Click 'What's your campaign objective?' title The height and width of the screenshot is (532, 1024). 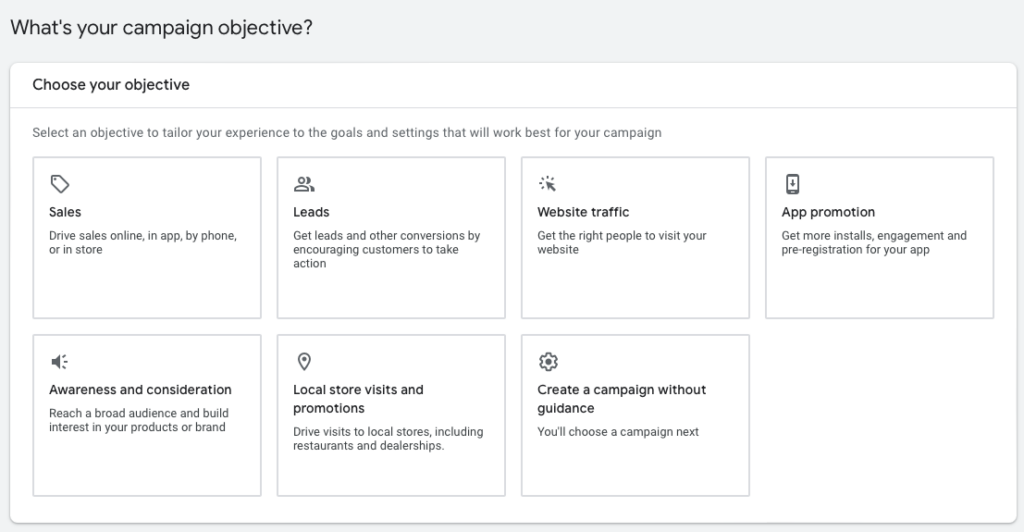point(161,27)
